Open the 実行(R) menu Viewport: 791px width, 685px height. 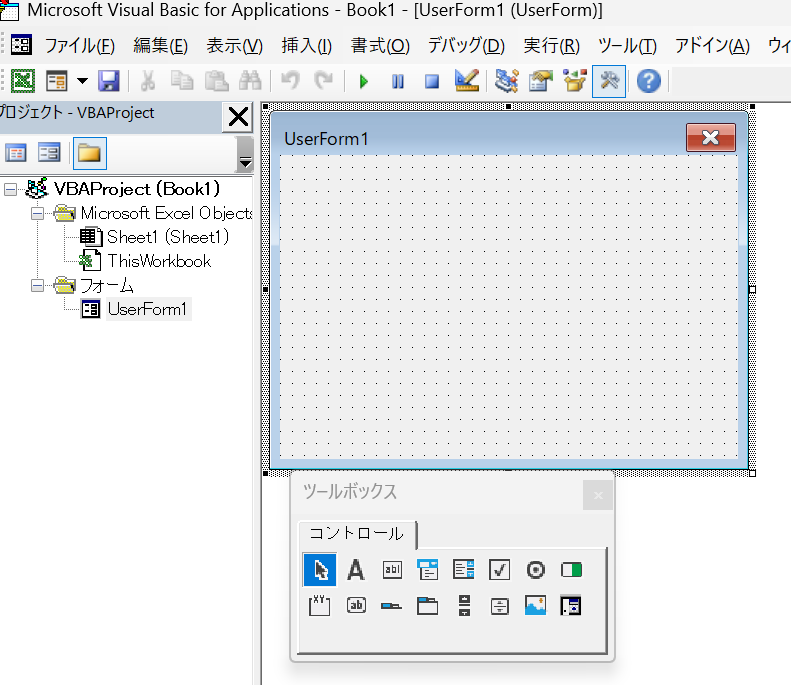(x=551, y=46)
